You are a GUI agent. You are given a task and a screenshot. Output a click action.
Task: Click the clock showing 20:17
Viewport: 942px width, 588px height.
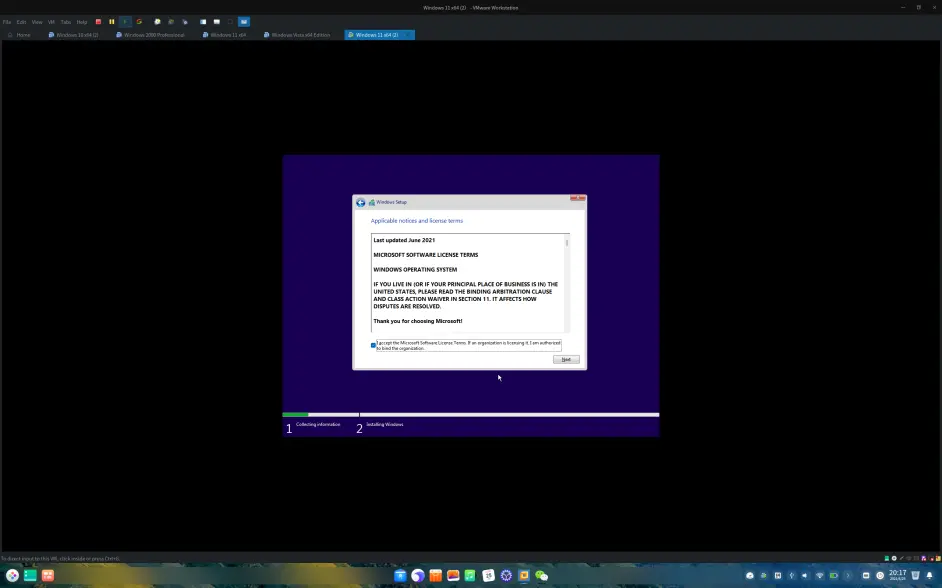click(x=898, y=575)
